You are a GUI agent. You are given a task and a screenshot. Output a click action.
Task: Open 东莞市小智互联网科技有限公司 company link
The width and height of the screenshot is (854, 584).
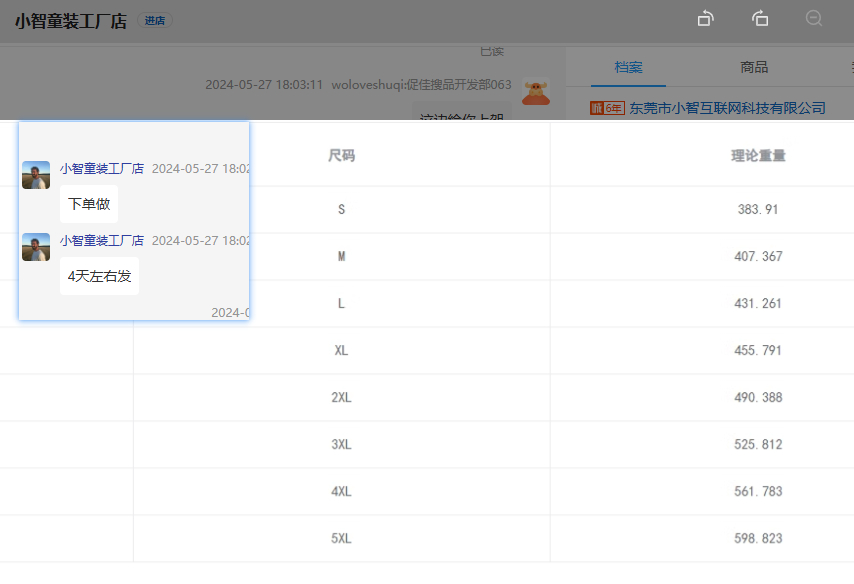(x=727, y=108)
